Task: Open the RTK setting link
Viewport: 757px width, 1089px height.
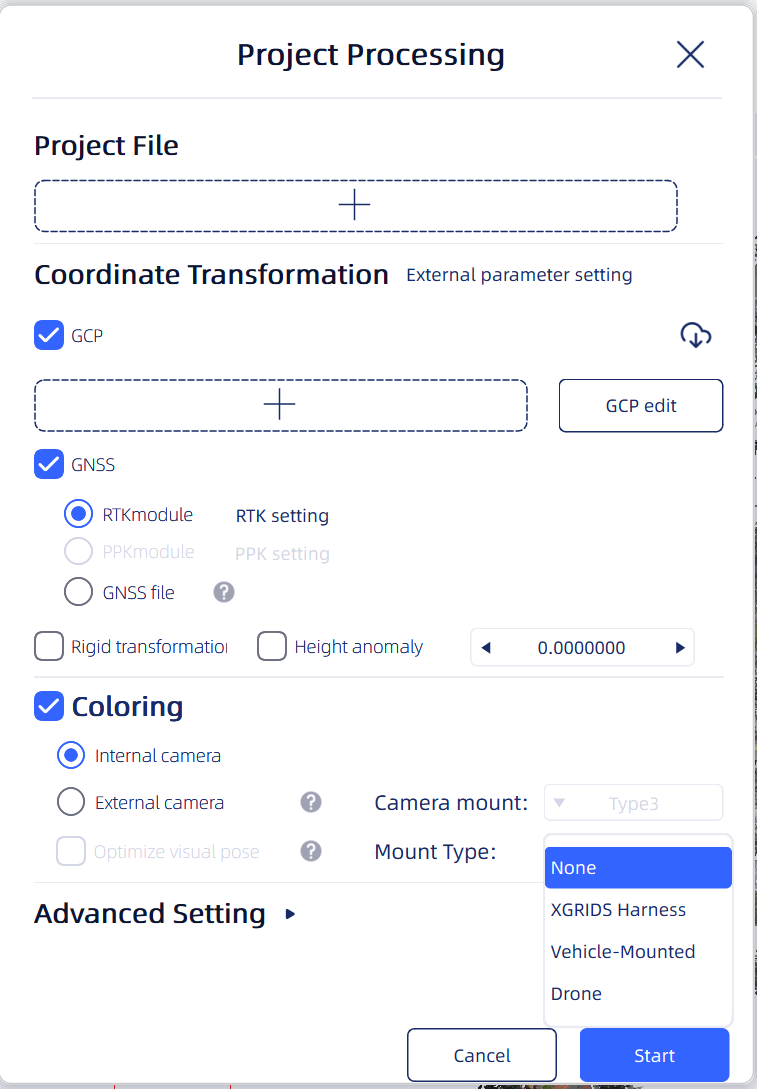Action: (282, 516)
